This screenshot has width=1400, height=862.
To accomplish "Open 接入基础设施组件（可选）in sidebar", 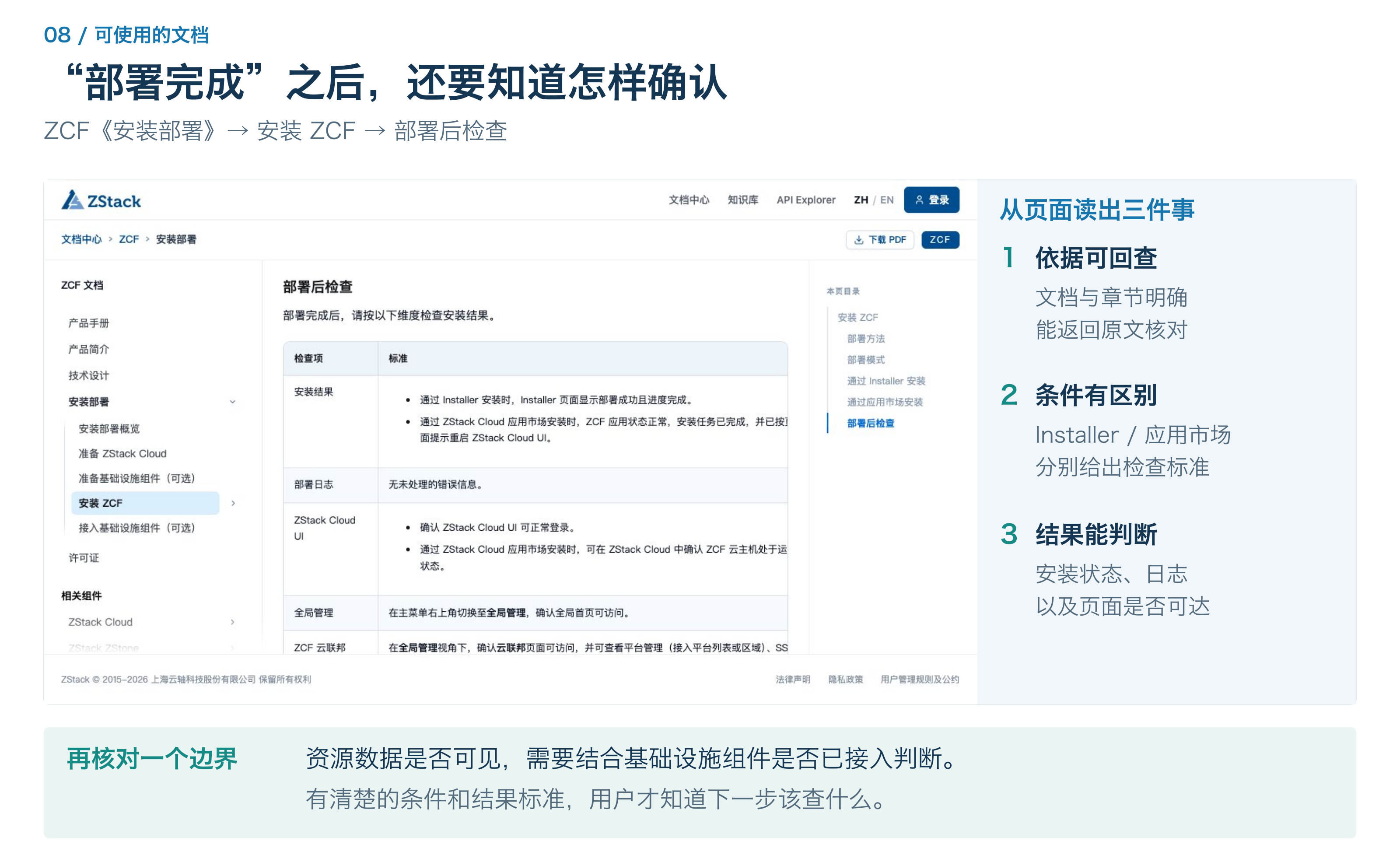I will coord(137,529).
